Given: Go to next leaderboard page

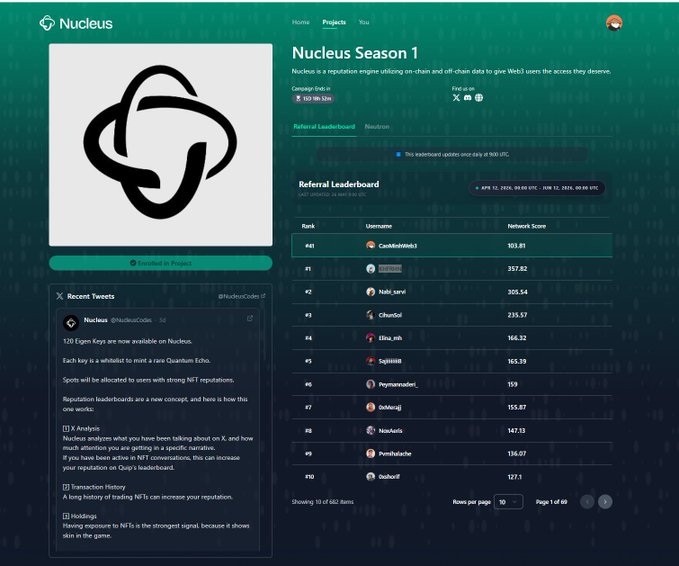Looking at the screenshot, I should 605,501.
